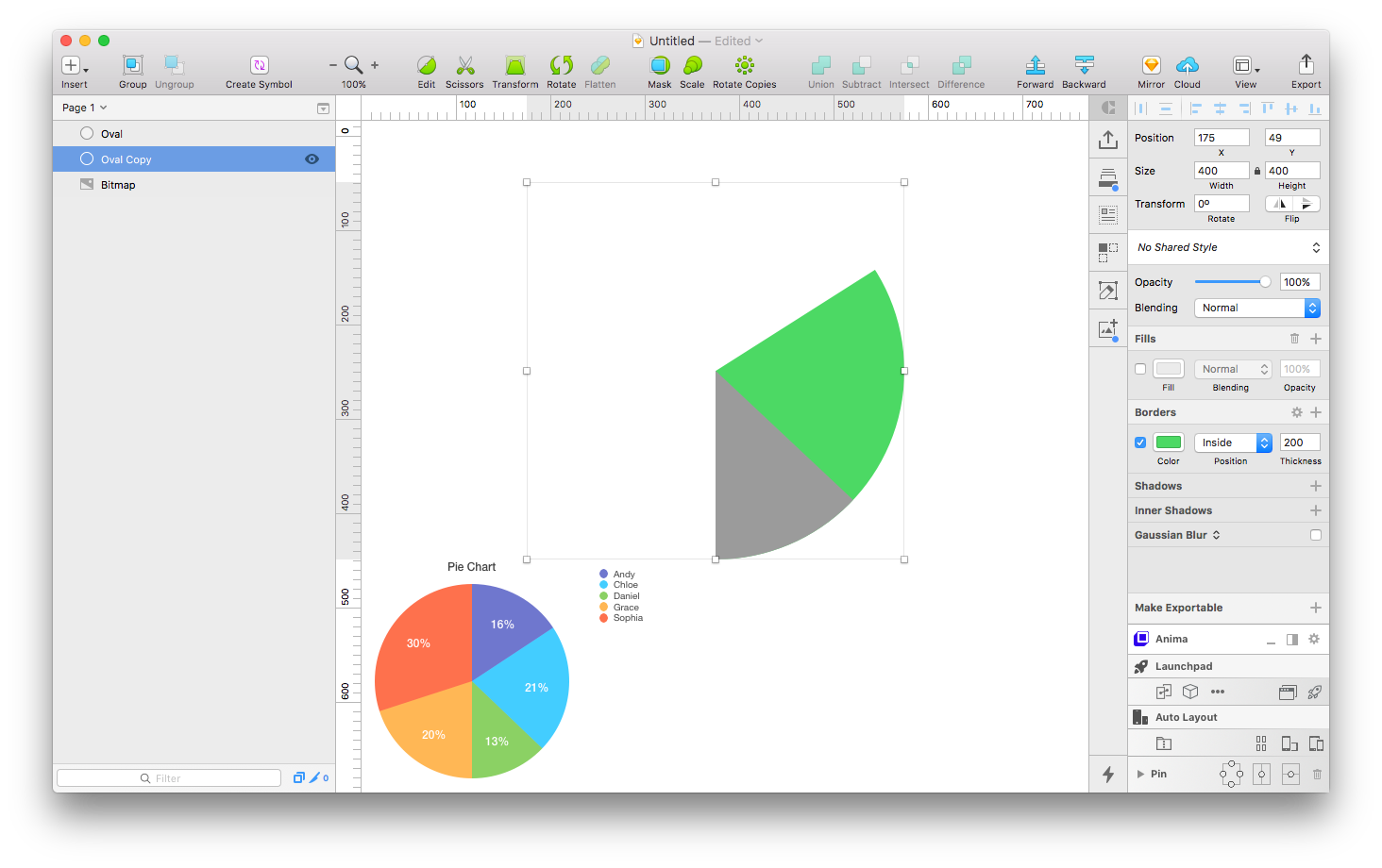This screenshot has height=868, width=1382.
Task: Click the Subtract boolean operation
Action: 861,65
